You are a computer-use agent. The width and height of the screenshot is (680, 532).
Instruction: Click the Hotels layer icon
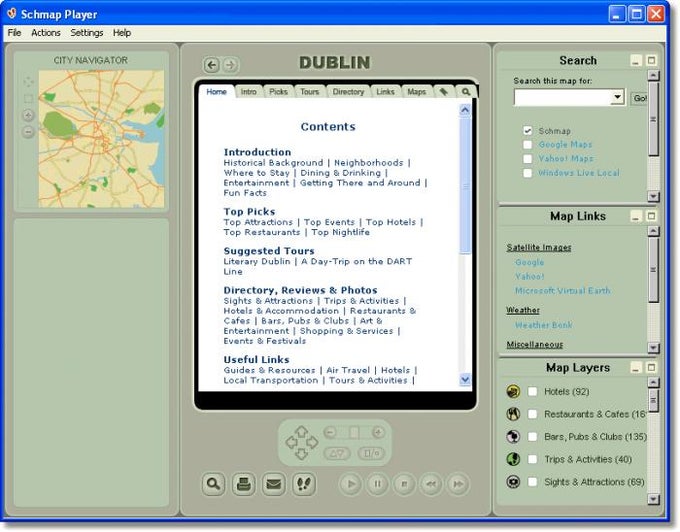click(513, 392)
